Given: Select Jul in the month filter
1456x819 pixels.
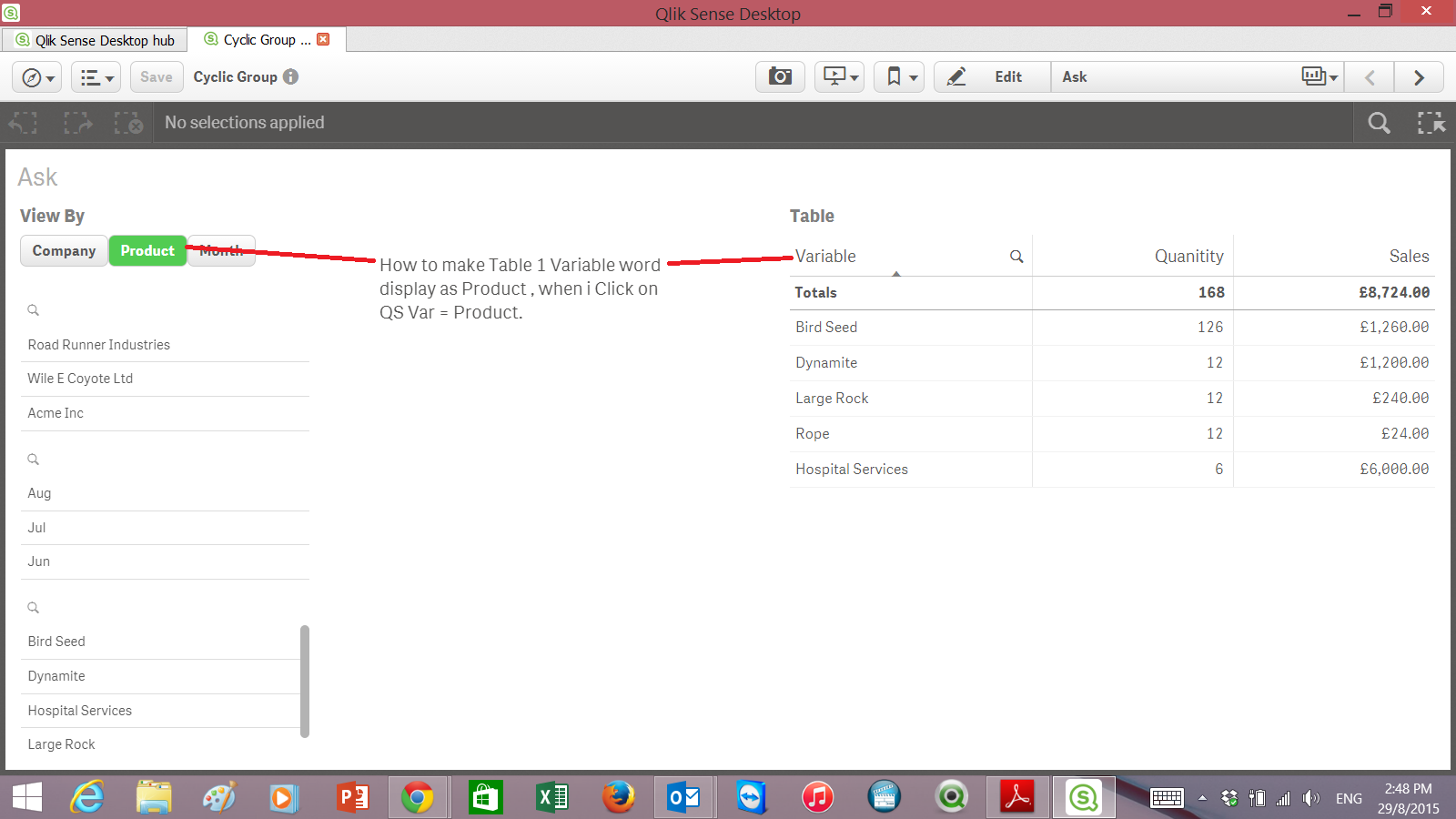Looking at the screenshot, I should [165, 528].
